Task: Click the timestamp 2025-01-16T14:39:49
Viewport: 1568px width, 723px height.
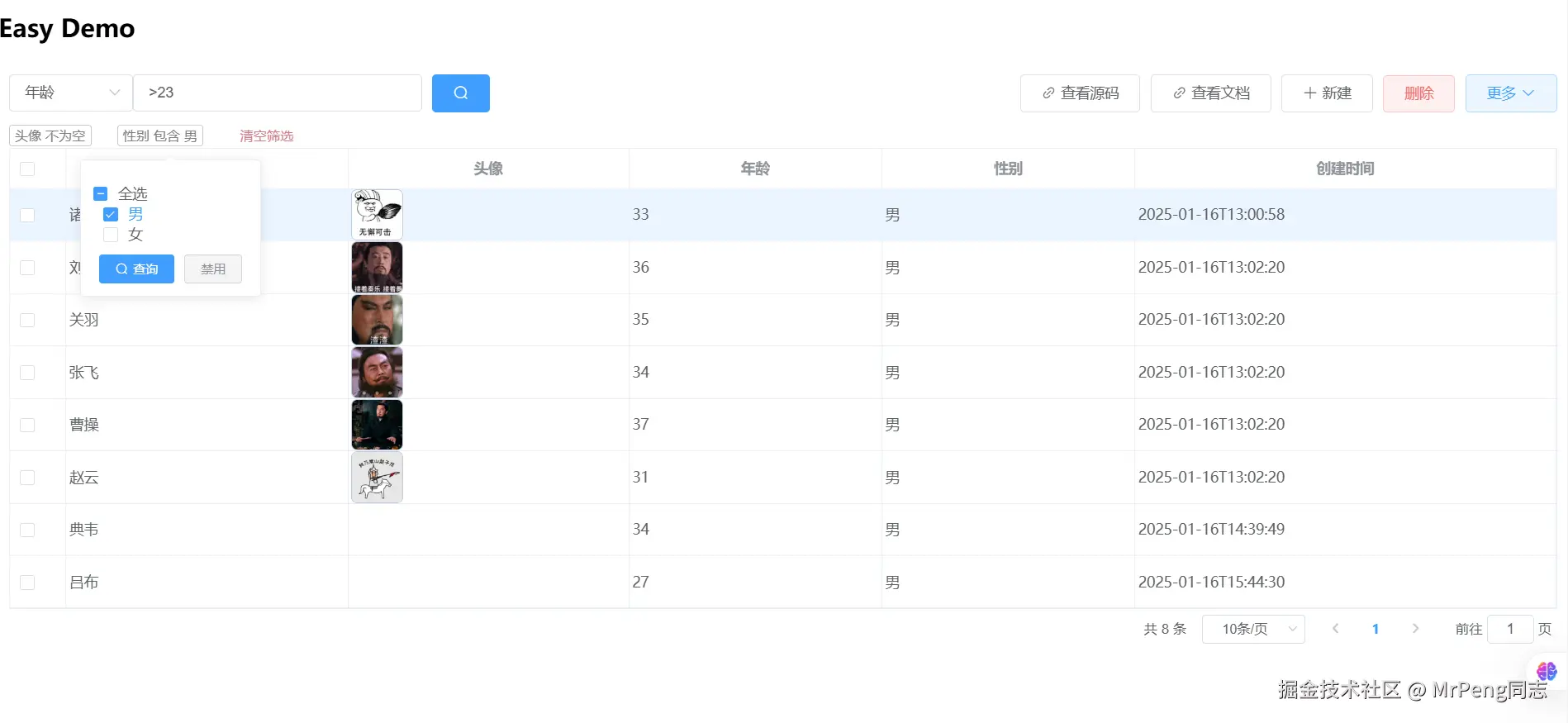Action: tap(1211, 529)
